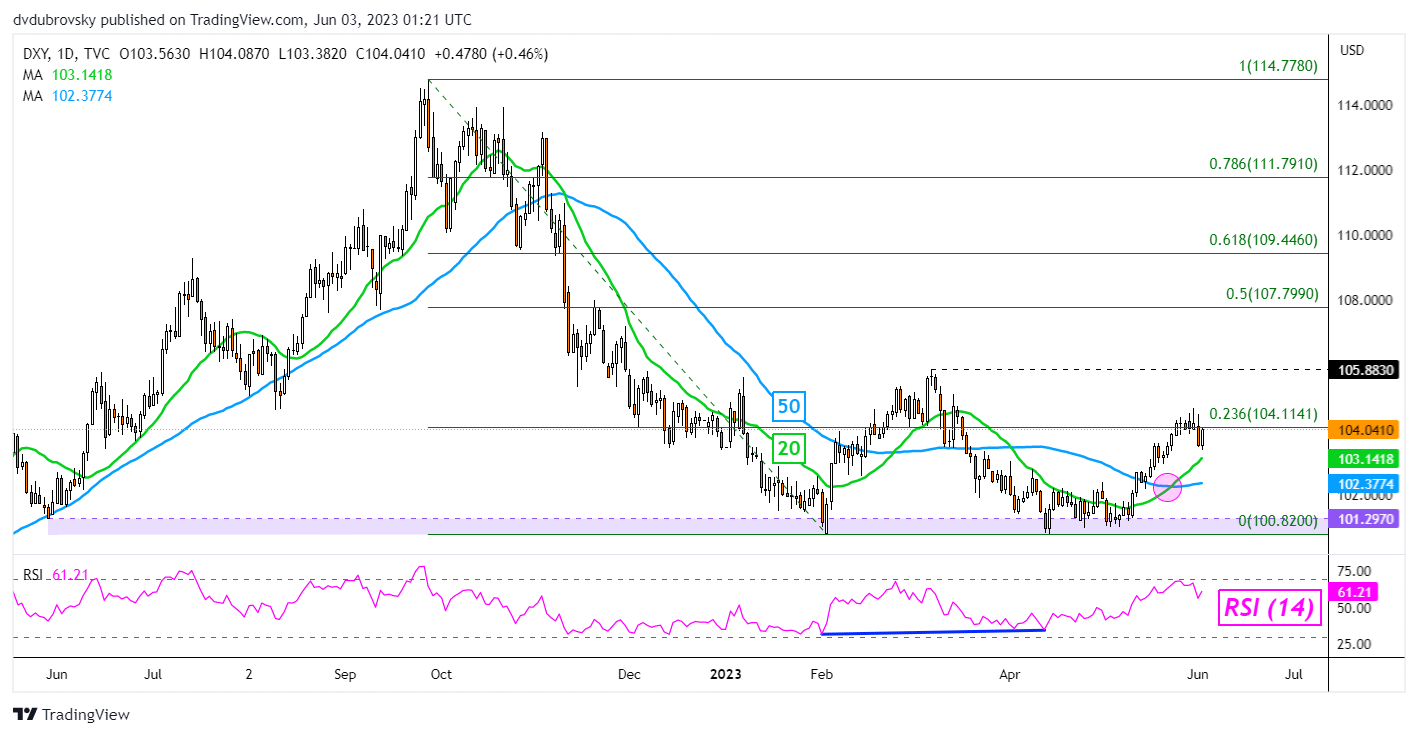1418x736 pixels.
Task: Click the pink circle marking the MA crossover
Action: (x=1168, y=488)
